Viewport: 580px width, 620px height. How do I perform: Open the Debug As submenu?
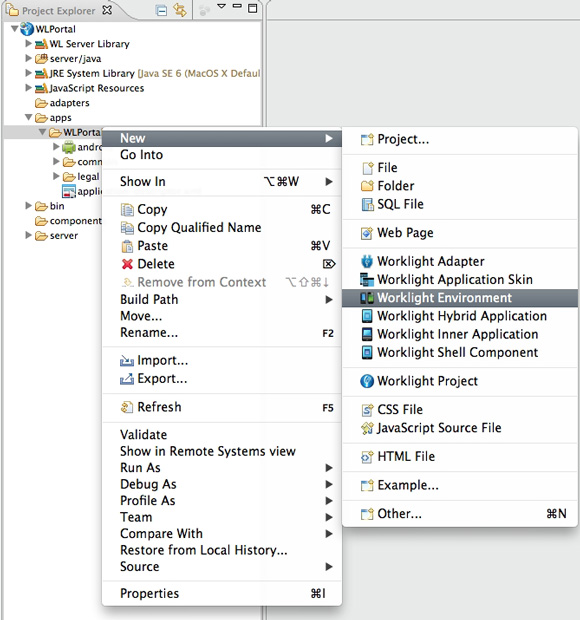point(222,484)
